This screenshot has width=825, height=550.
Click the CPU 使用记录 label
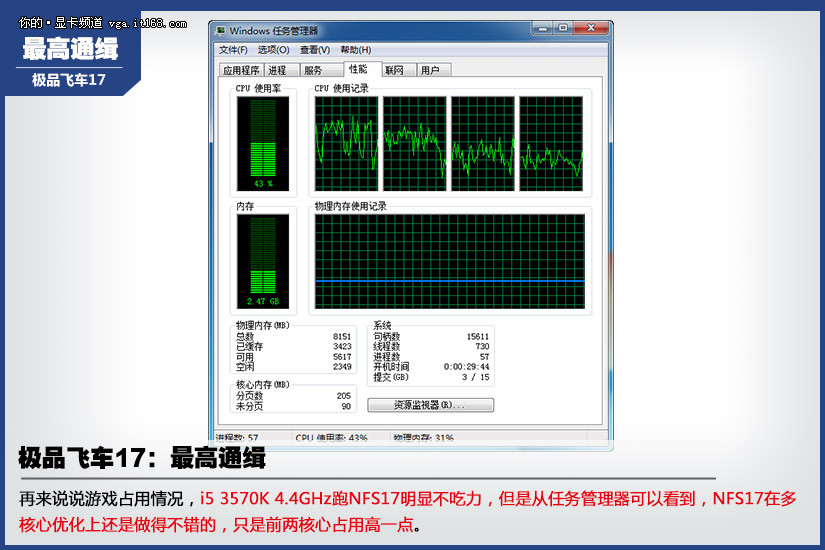(x=341, y=88)
